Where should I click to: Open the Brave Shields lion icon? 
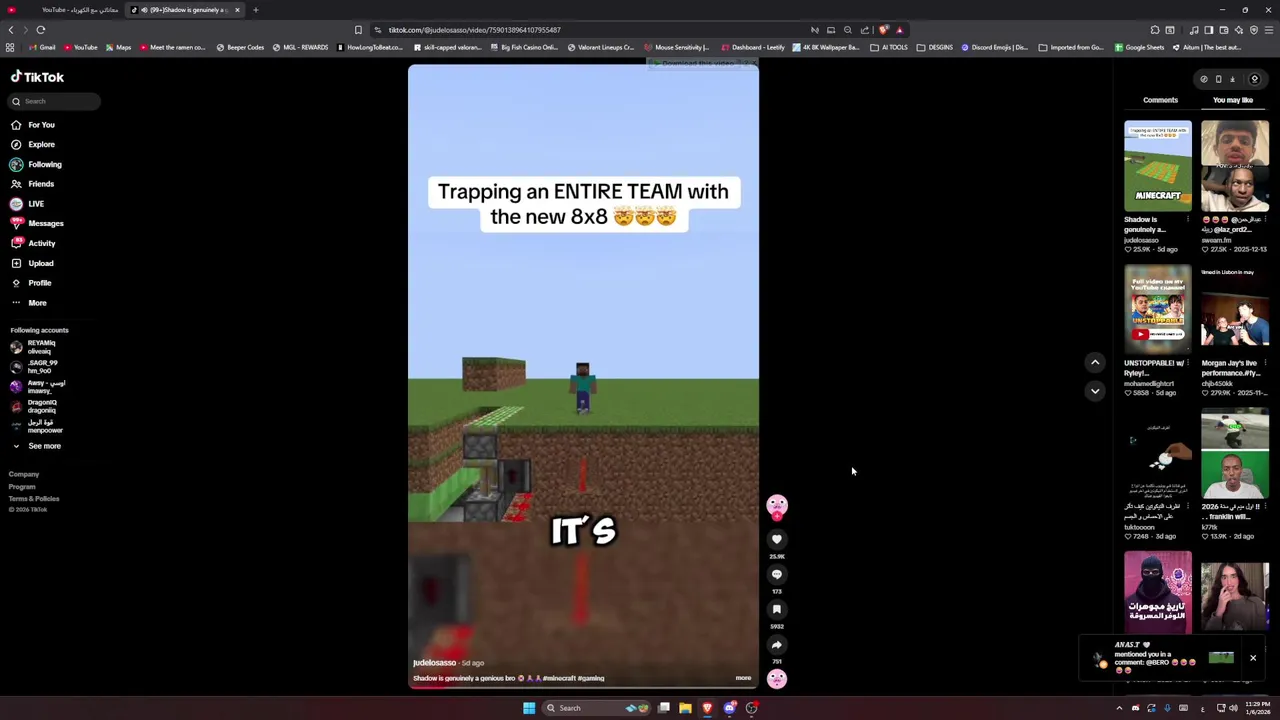tap(884, 30)
